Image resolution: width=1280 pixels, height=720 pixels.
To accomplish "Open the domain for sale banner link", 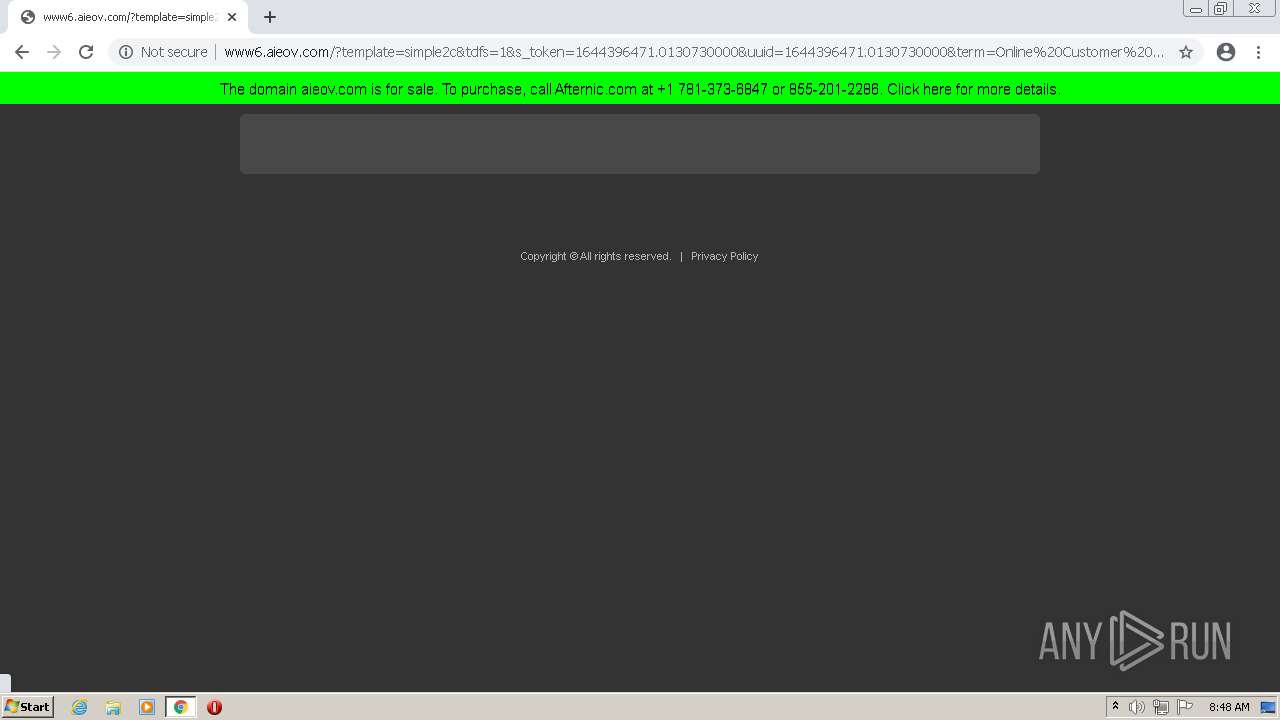I will pos(640,89).
